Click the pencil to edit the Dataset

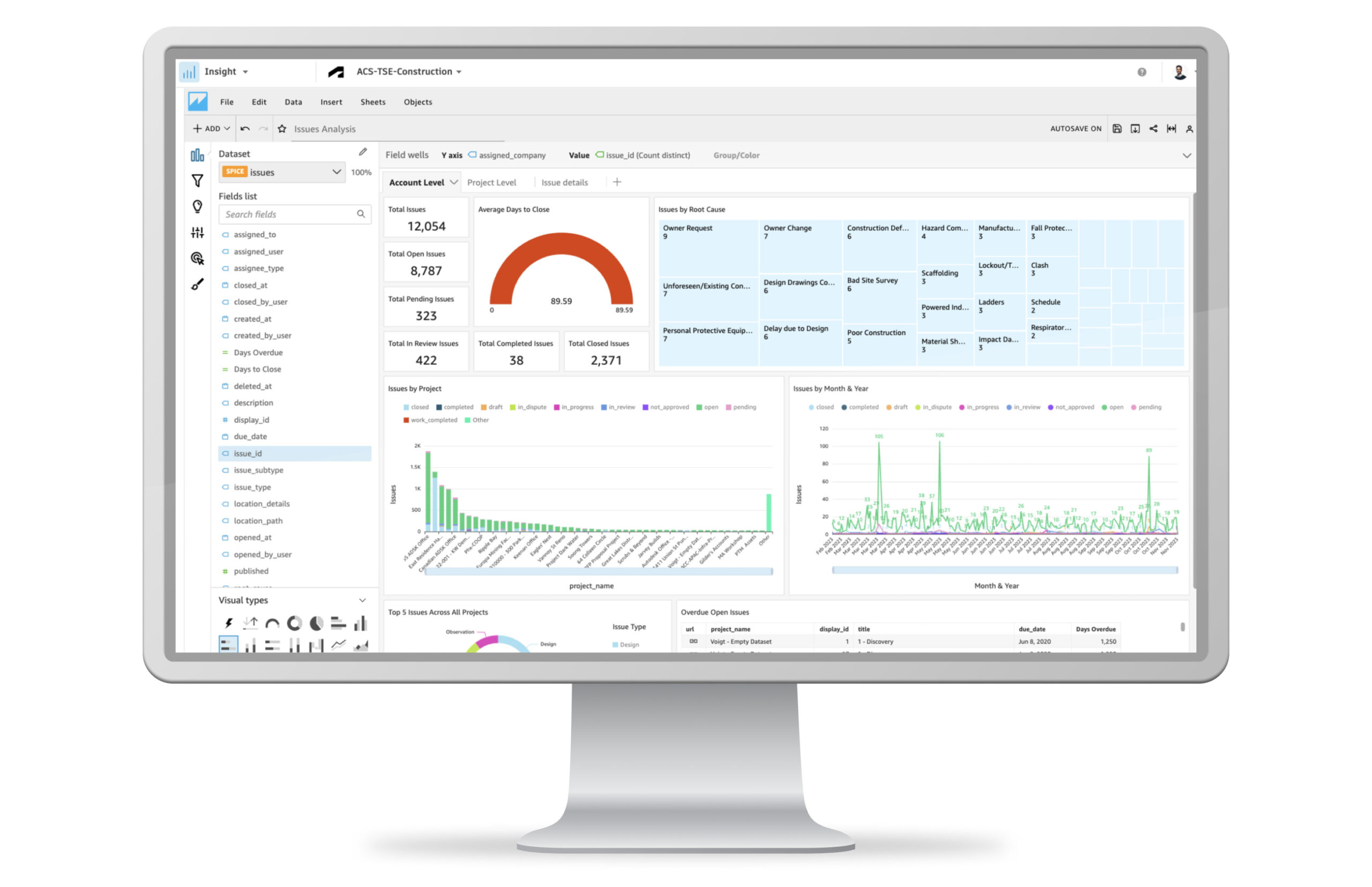[362, 152]
